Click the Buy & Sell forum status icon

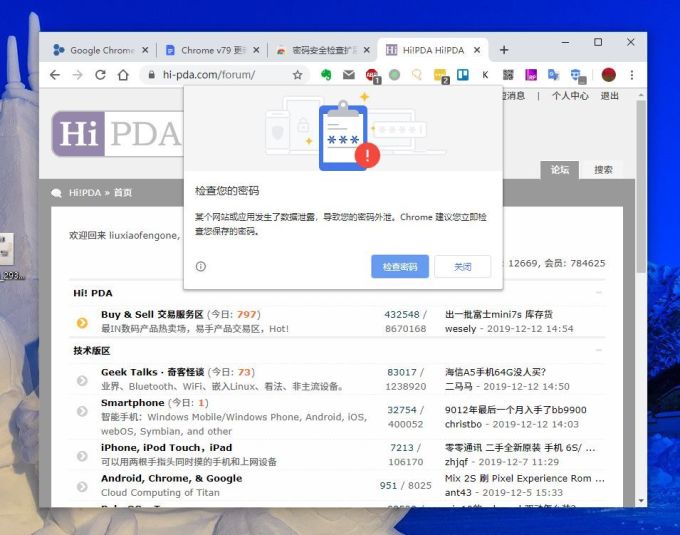pyautogui.click(x=82, y=323)
